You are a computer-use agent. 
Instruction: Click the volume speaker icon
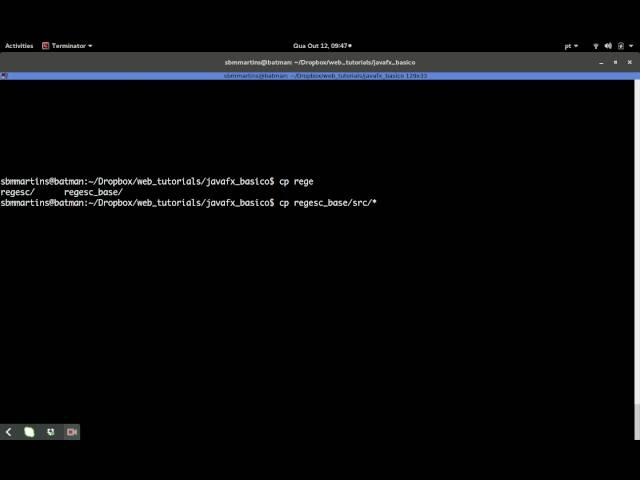pyautogui.click(x=608, y=46)
